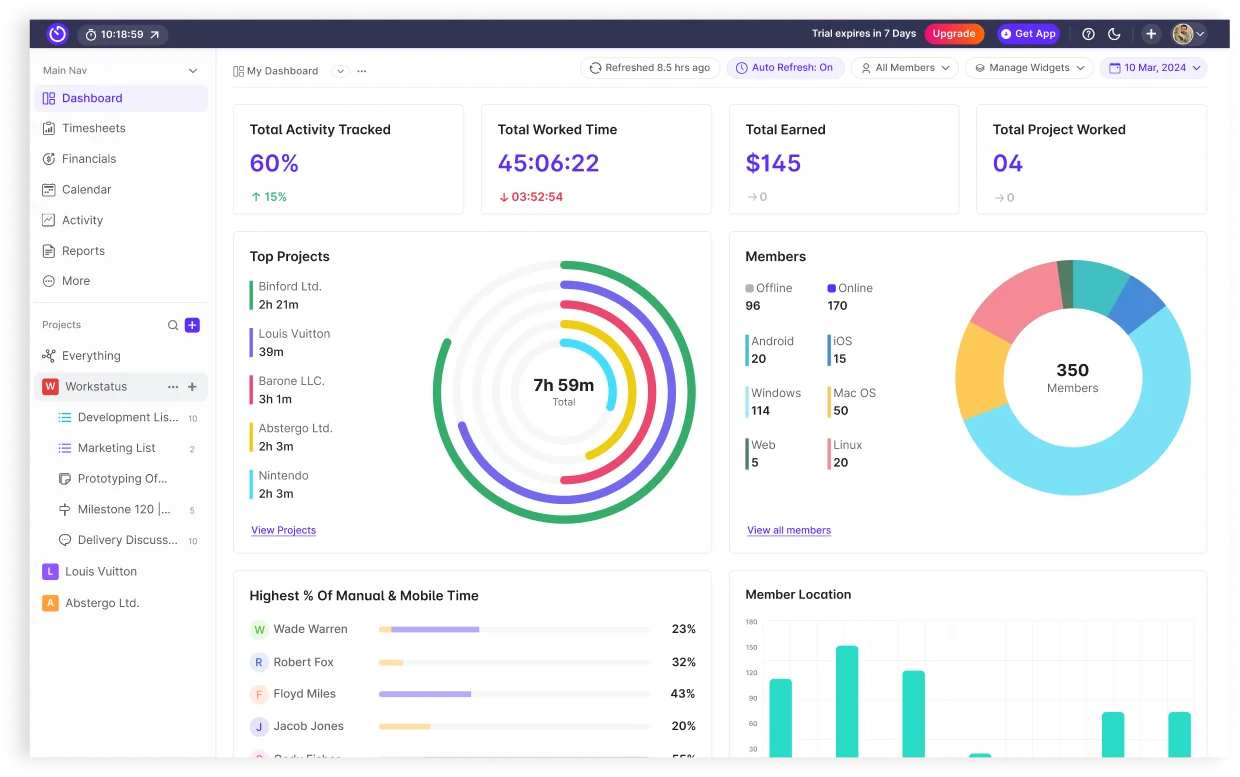Click the timer display showing 10:18:59
The image size is (1240, 777).
(x=122, y=34)
